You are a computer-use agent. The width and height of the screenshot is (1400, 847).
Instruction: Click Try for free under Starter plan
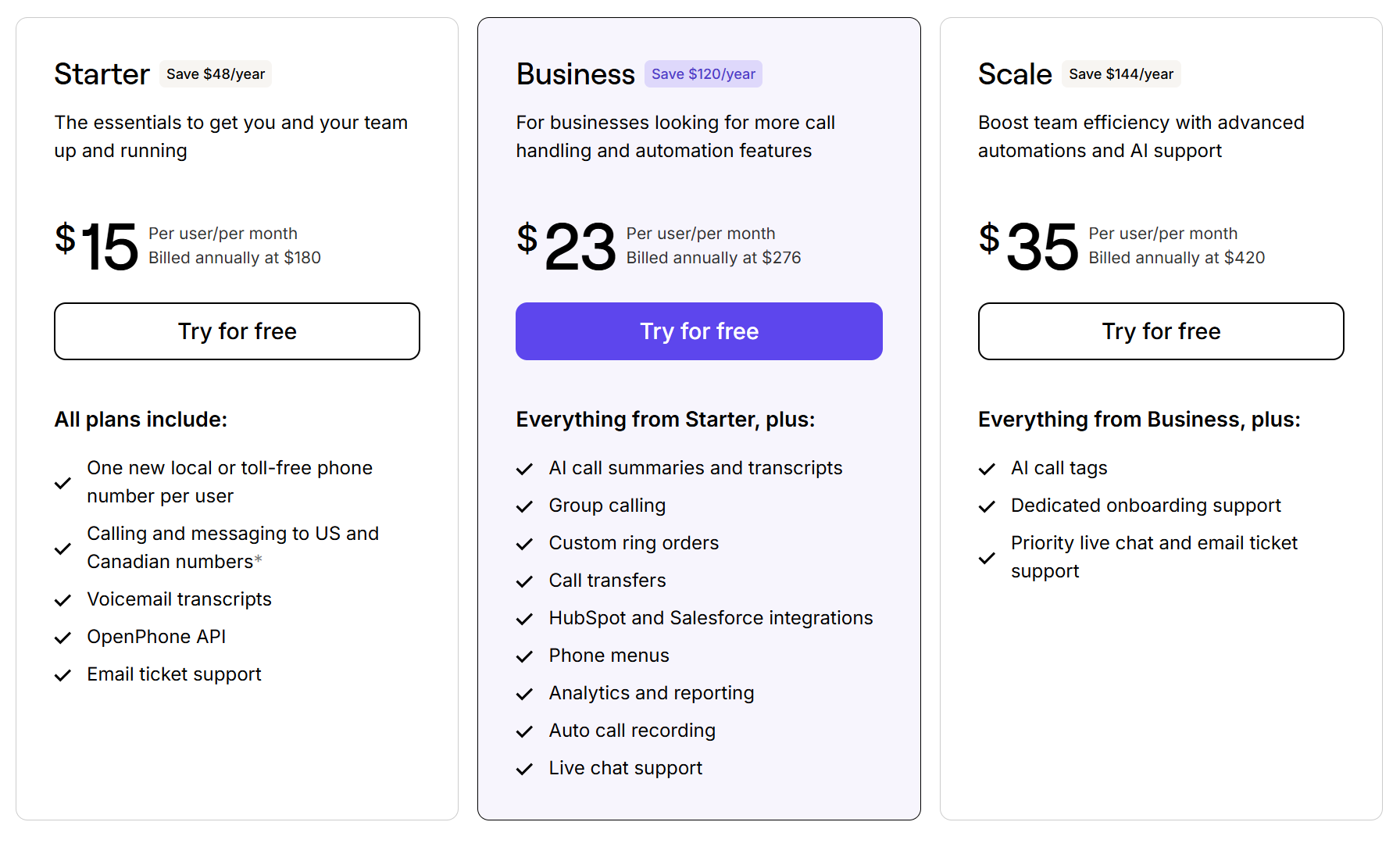pos(237,331)
